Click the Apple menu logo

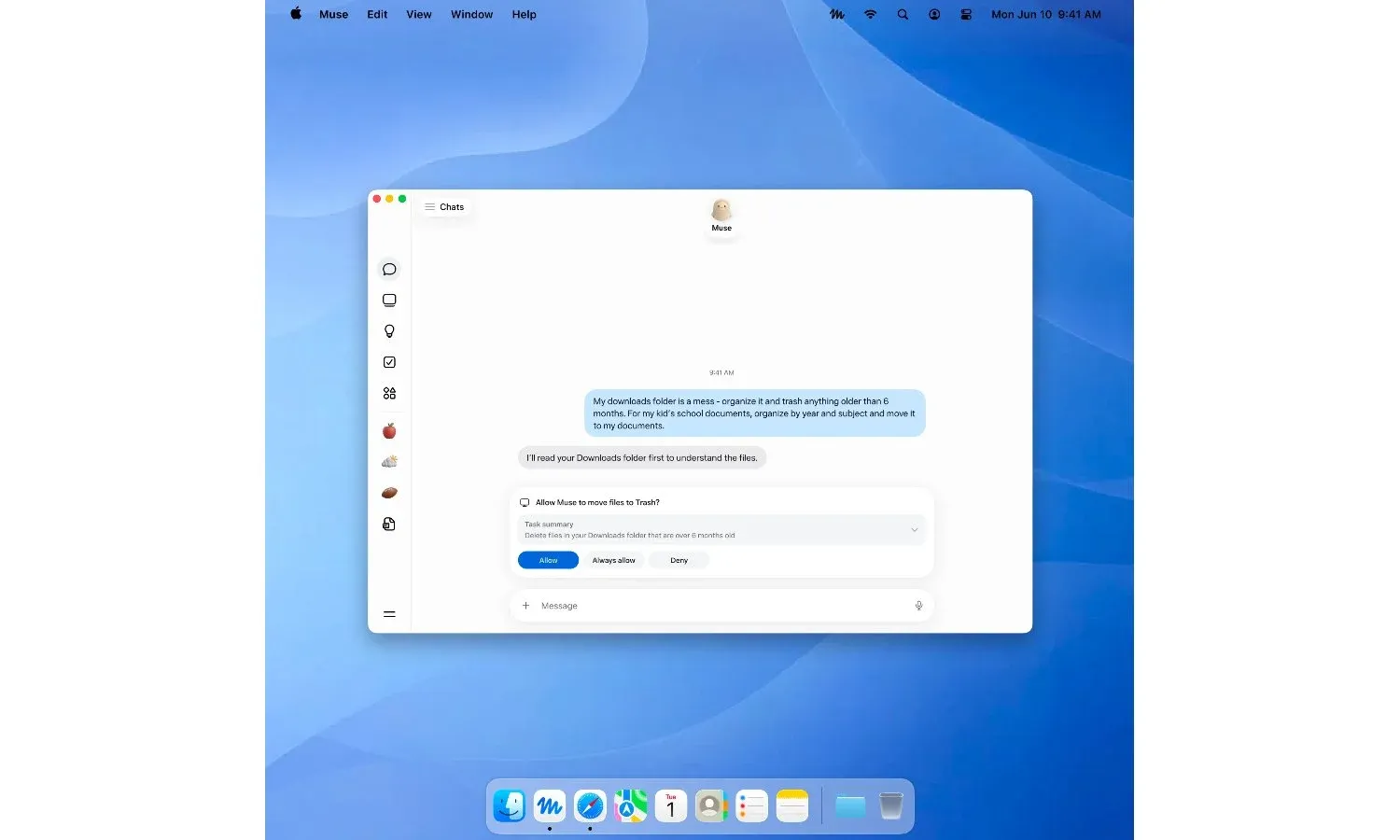(296, 14)
